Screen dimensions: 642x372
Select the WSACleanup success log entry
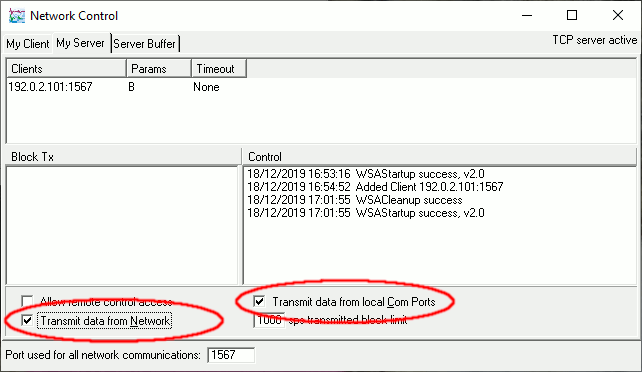(x=355, y=200)
